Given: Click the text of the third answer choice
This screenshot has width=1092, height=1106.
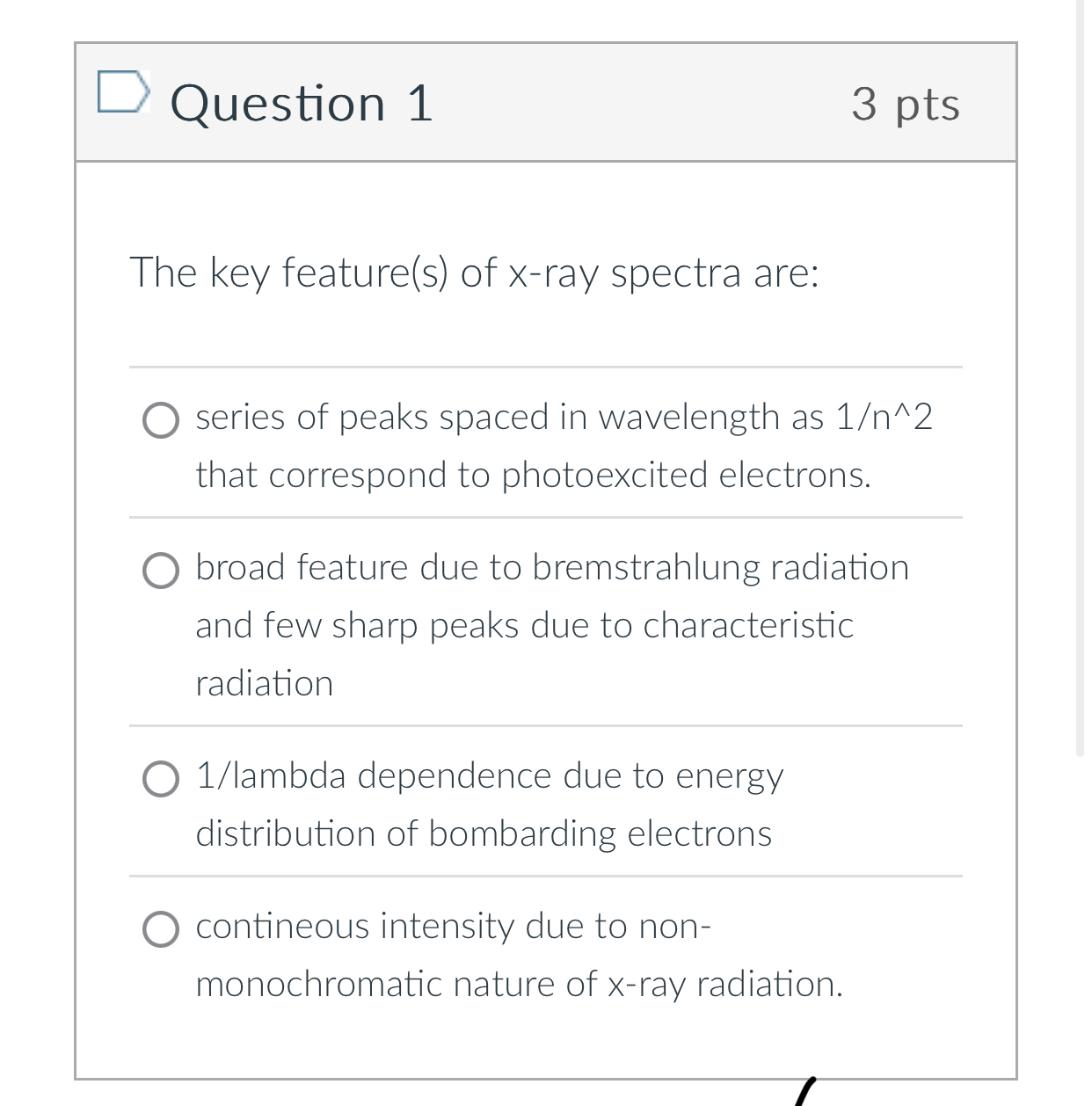Looking at the screenshot, I should point(489,804).
